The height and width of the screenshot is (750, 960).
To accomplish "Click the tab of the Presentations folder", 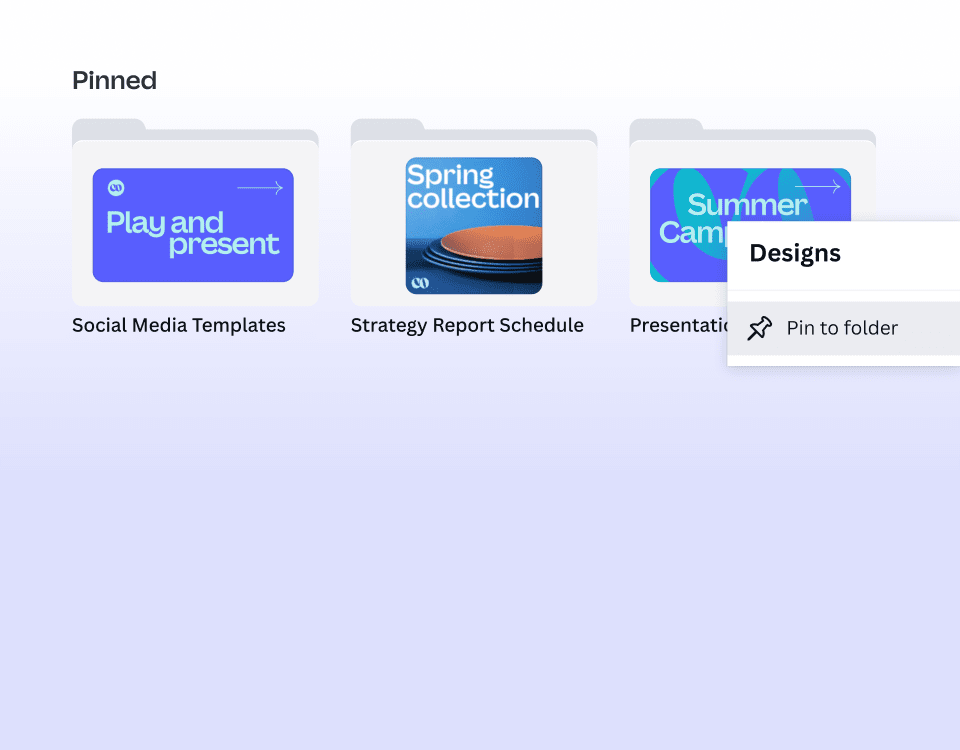I will (666, 128).
